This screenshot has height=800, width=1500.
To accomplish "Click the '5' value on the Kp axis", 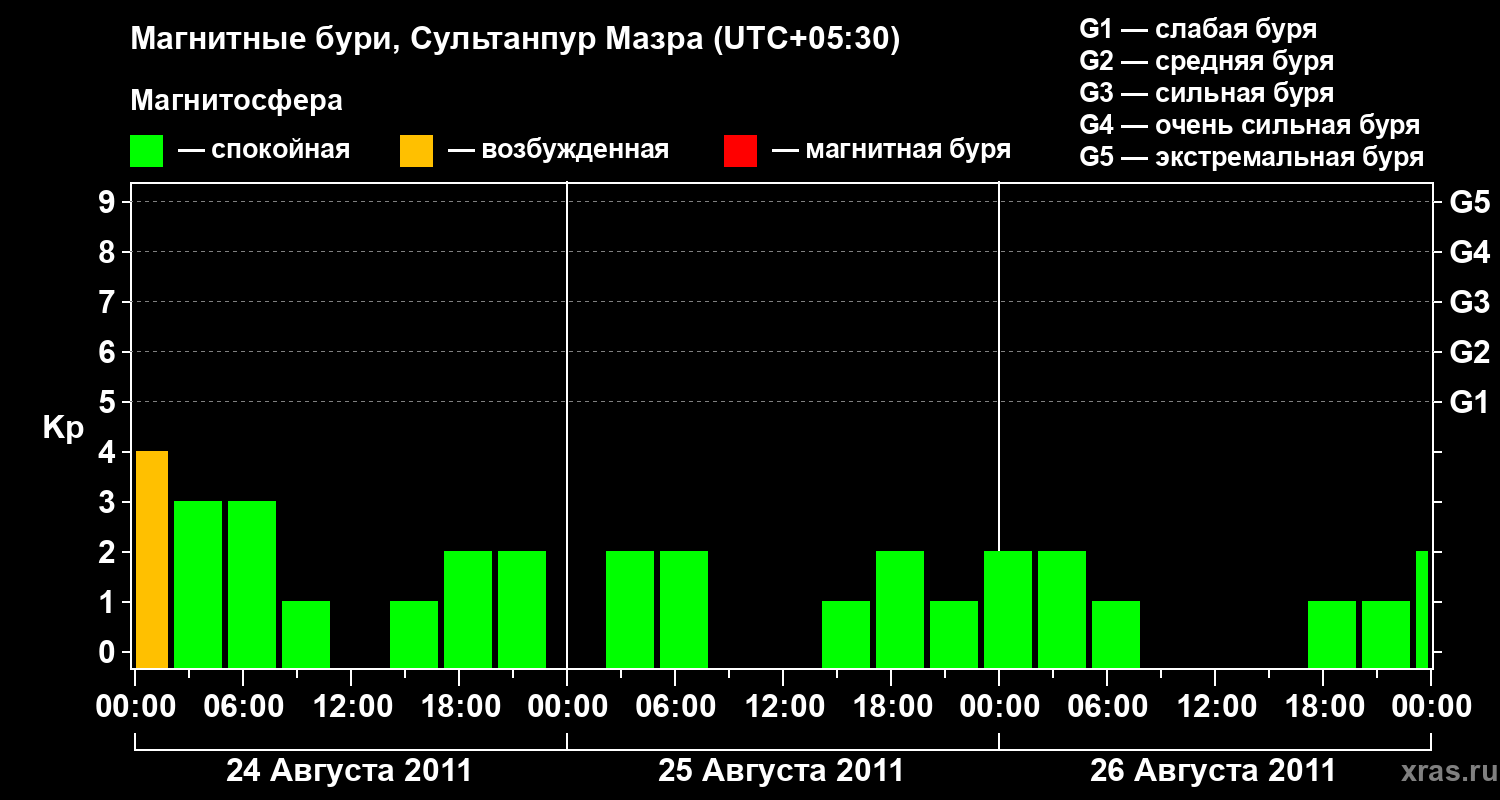I will click(x=109, y=402).
